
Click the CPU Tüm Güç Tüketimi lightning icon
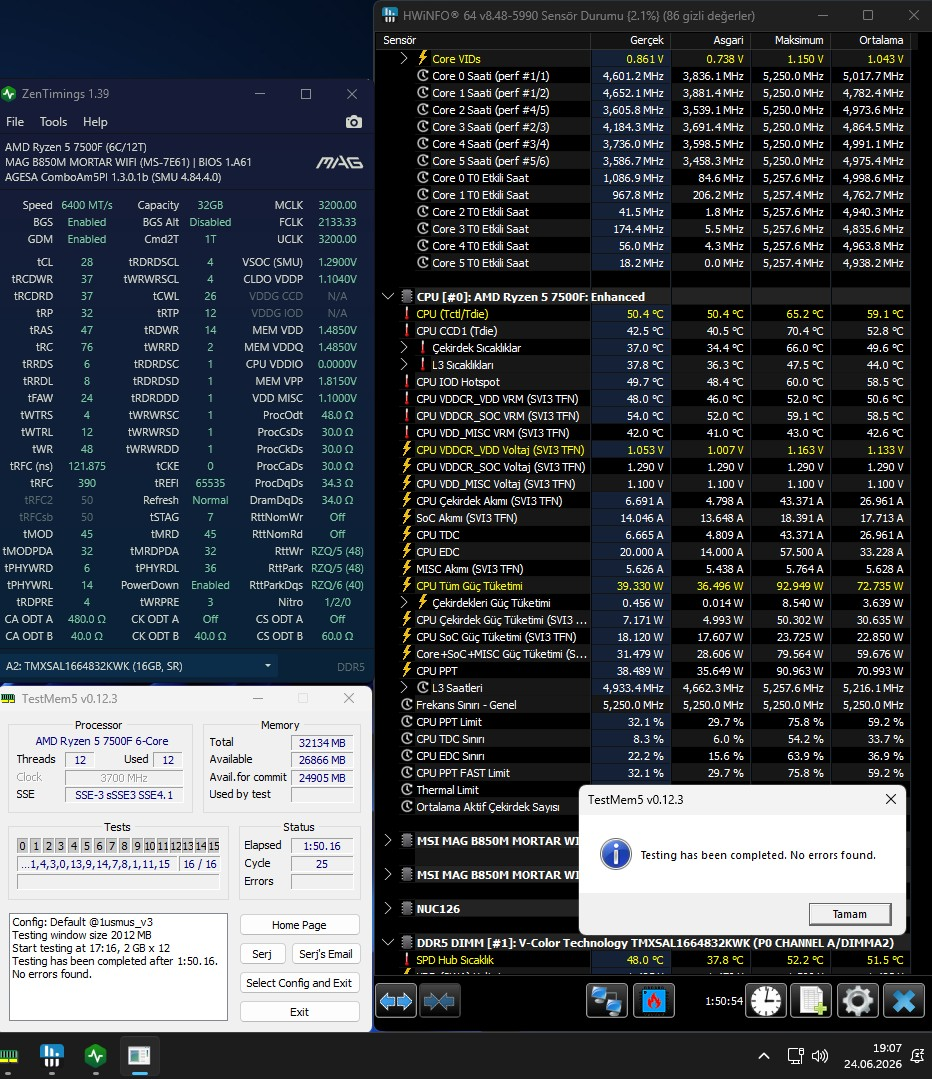coord(407,586)
